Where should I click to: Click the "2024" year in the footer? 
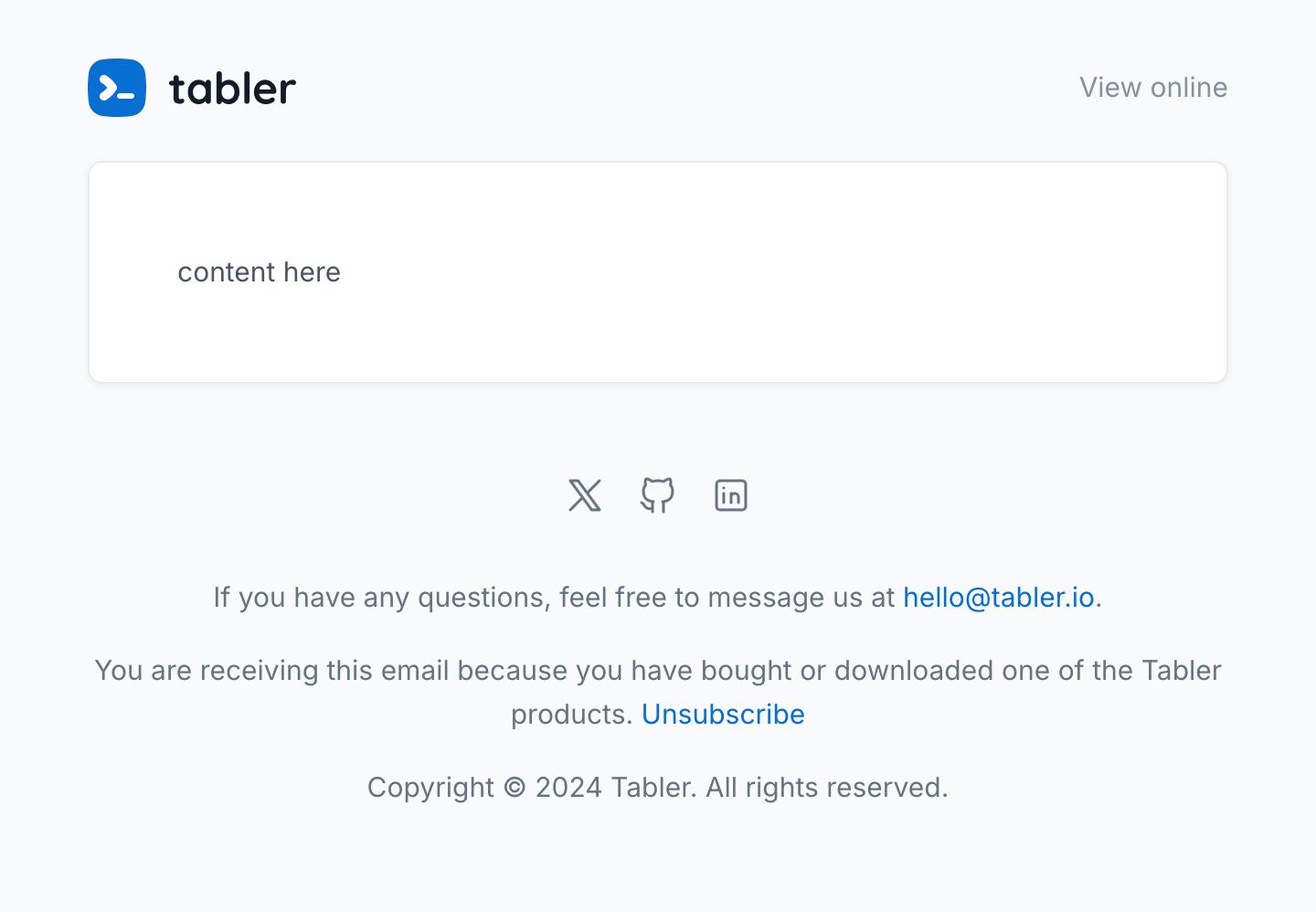coord(568,788)
